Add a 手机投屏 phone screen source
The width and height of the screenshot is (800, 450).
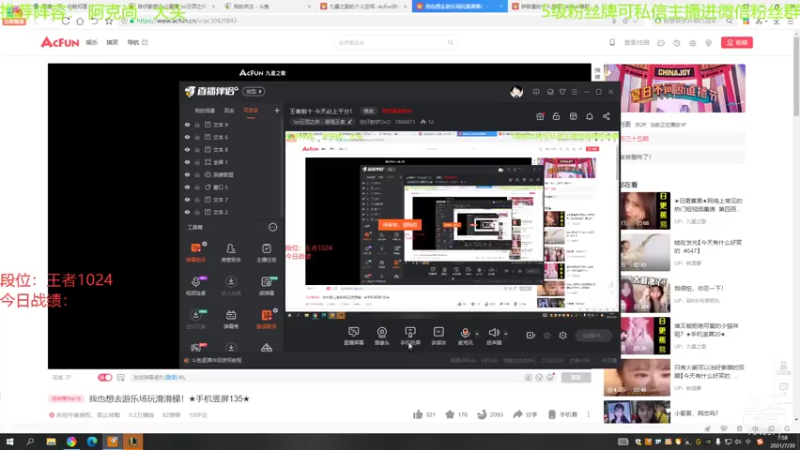[410, 336]
